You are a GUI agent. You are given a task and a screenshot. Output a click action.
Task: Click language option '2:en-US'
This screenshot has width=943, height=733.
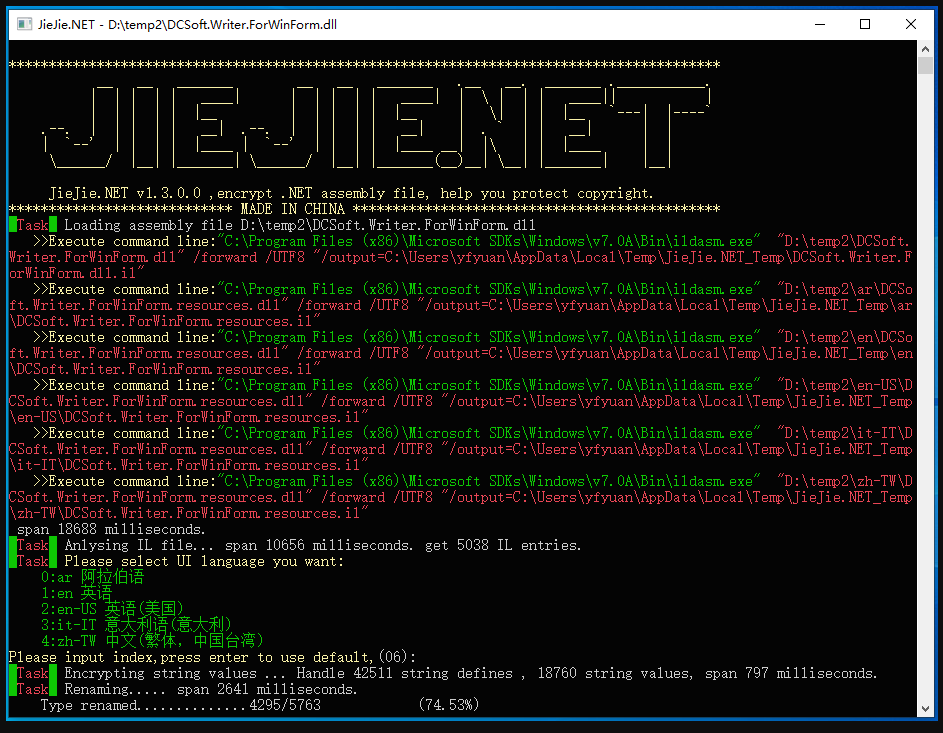tap(112, 609)
